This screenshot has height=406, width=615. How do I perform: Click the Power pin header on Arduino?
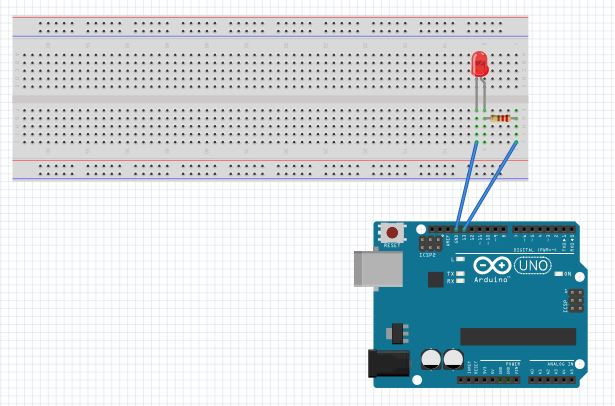489,380
